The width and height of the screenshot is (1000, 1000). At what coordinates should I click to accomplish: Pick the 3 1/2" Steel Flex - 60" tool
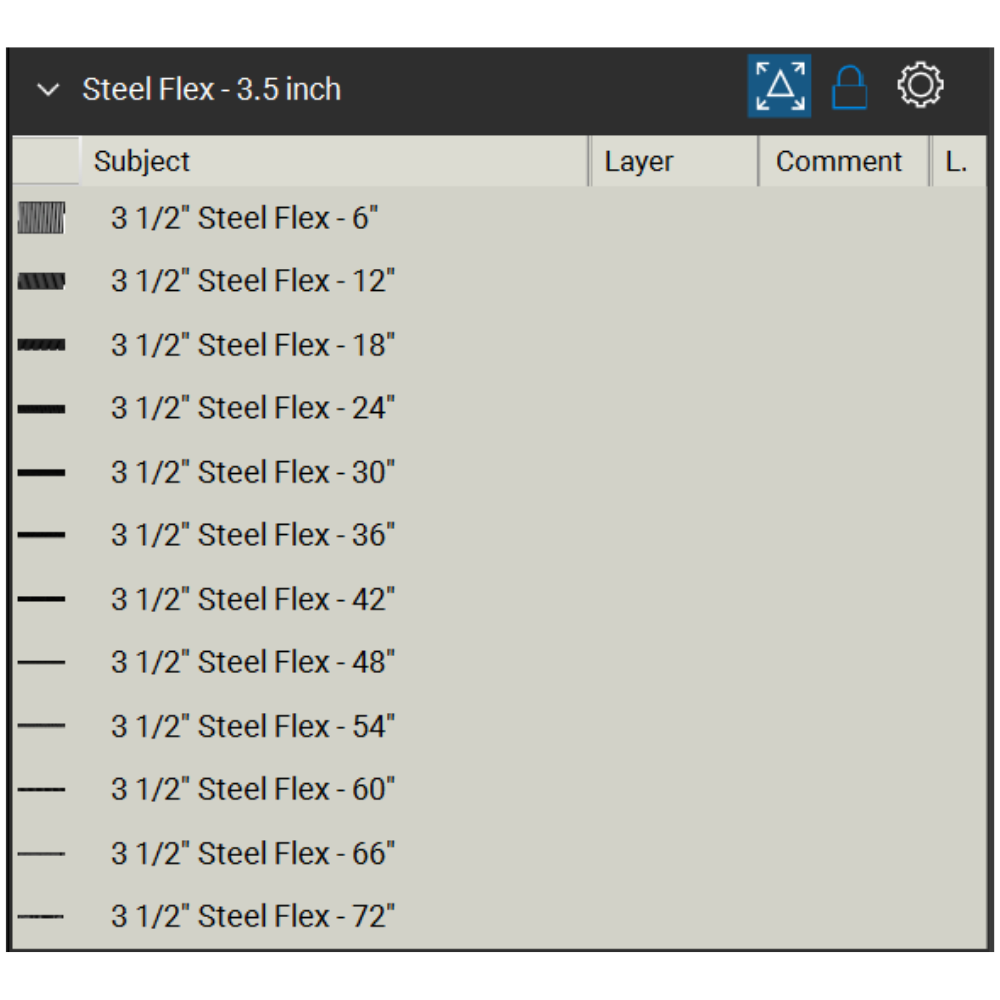point(253,789)
